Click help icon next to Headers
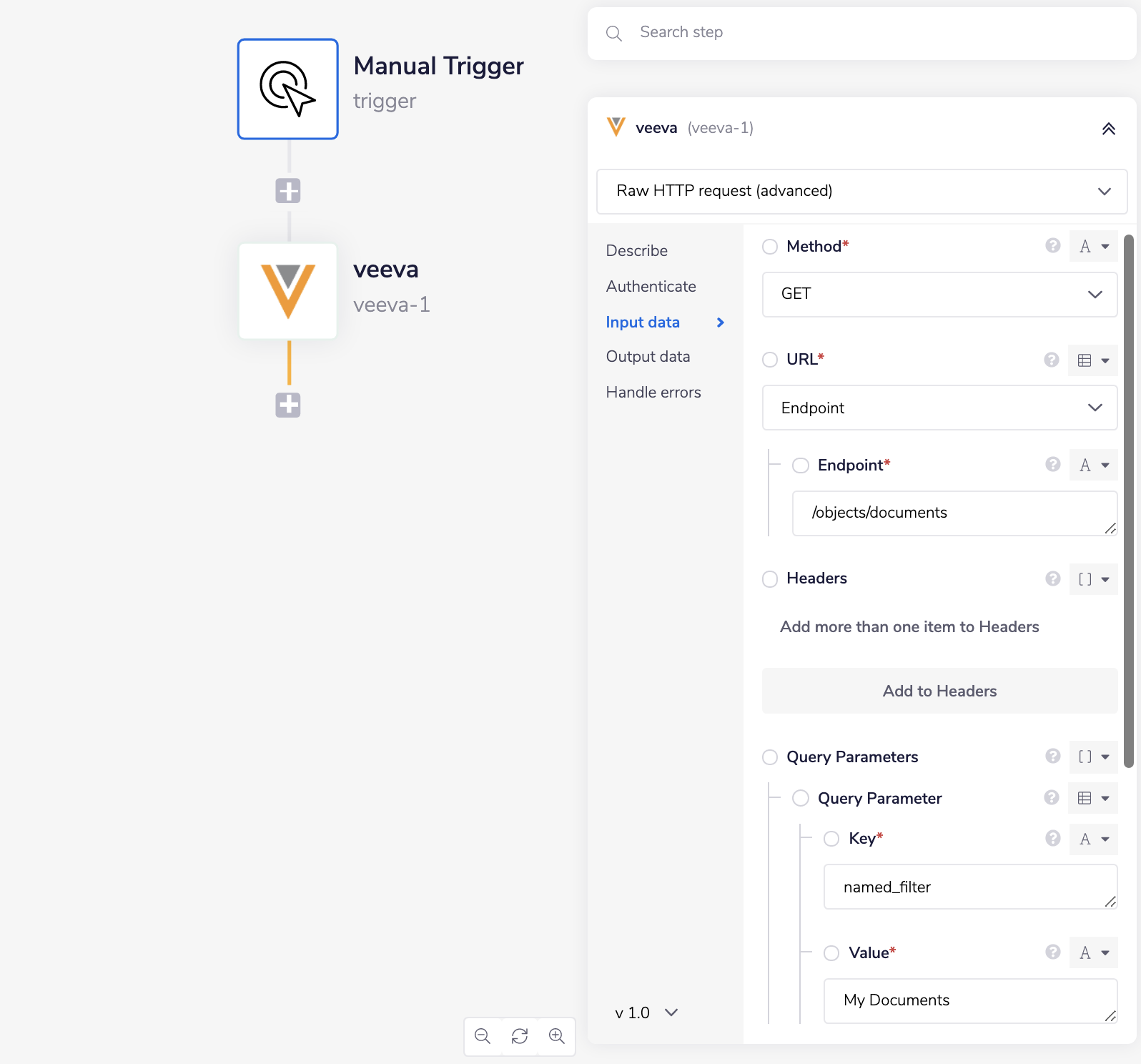Image resolution: width=1141 pixels, height=1064 pixels. (x=1052, y=578)
